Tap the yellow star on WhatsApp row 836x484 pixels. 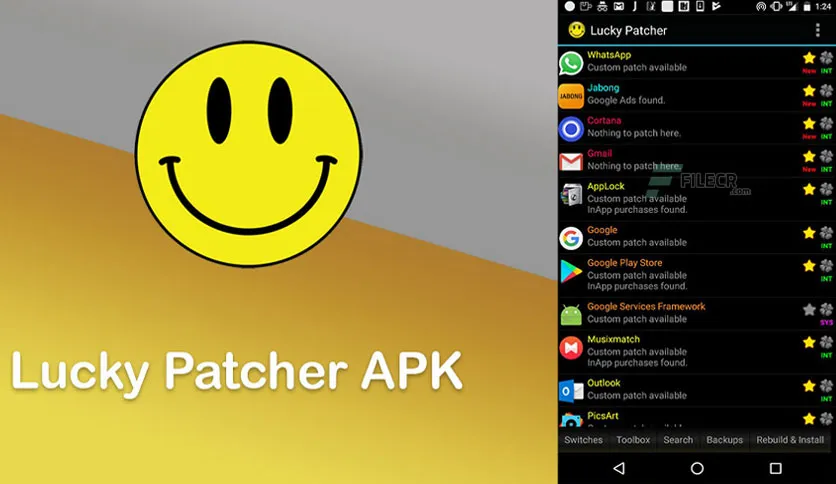point(809,58)
